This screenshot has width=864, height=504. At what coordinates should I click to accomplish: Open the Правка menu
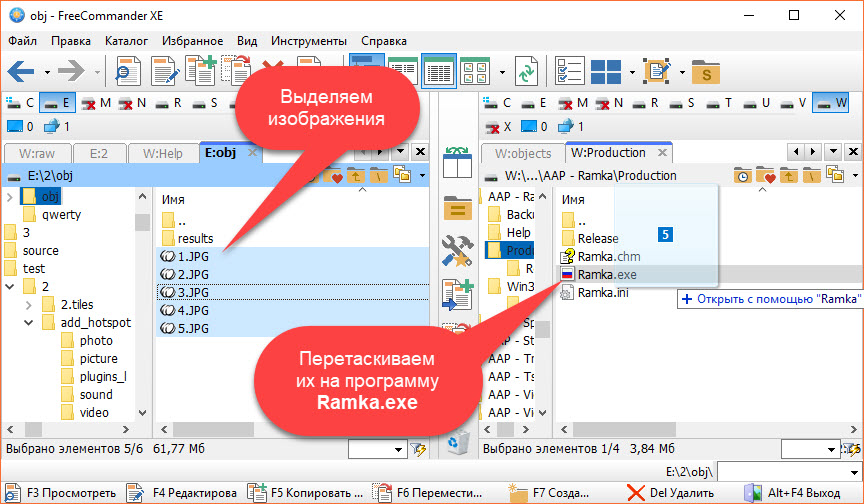coord(71,41)
